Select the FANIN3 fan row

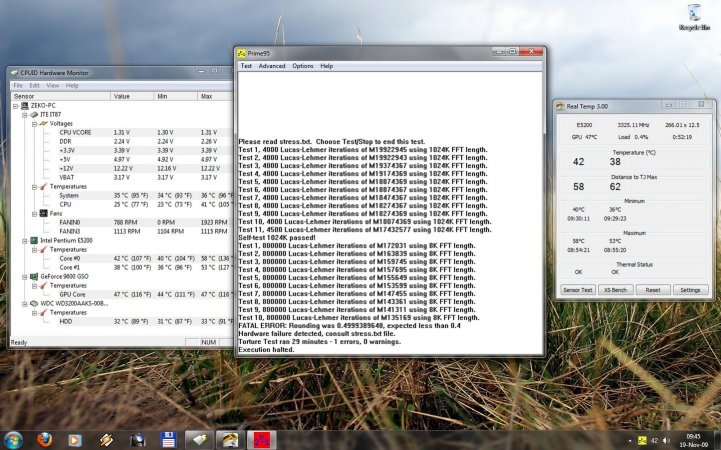point(122,231)
